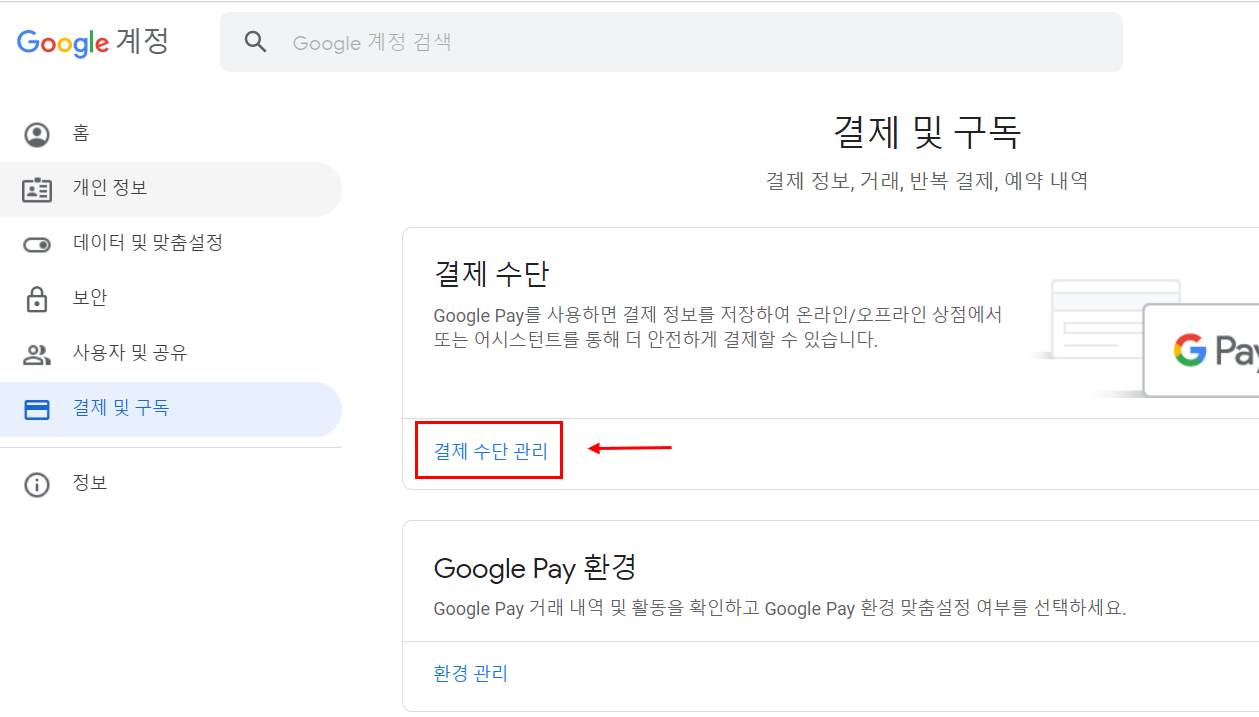1259x717 pixels.
Task: Click the 결제 및 구독 page title
Action: pyautogui.click(x=927, y=132)
